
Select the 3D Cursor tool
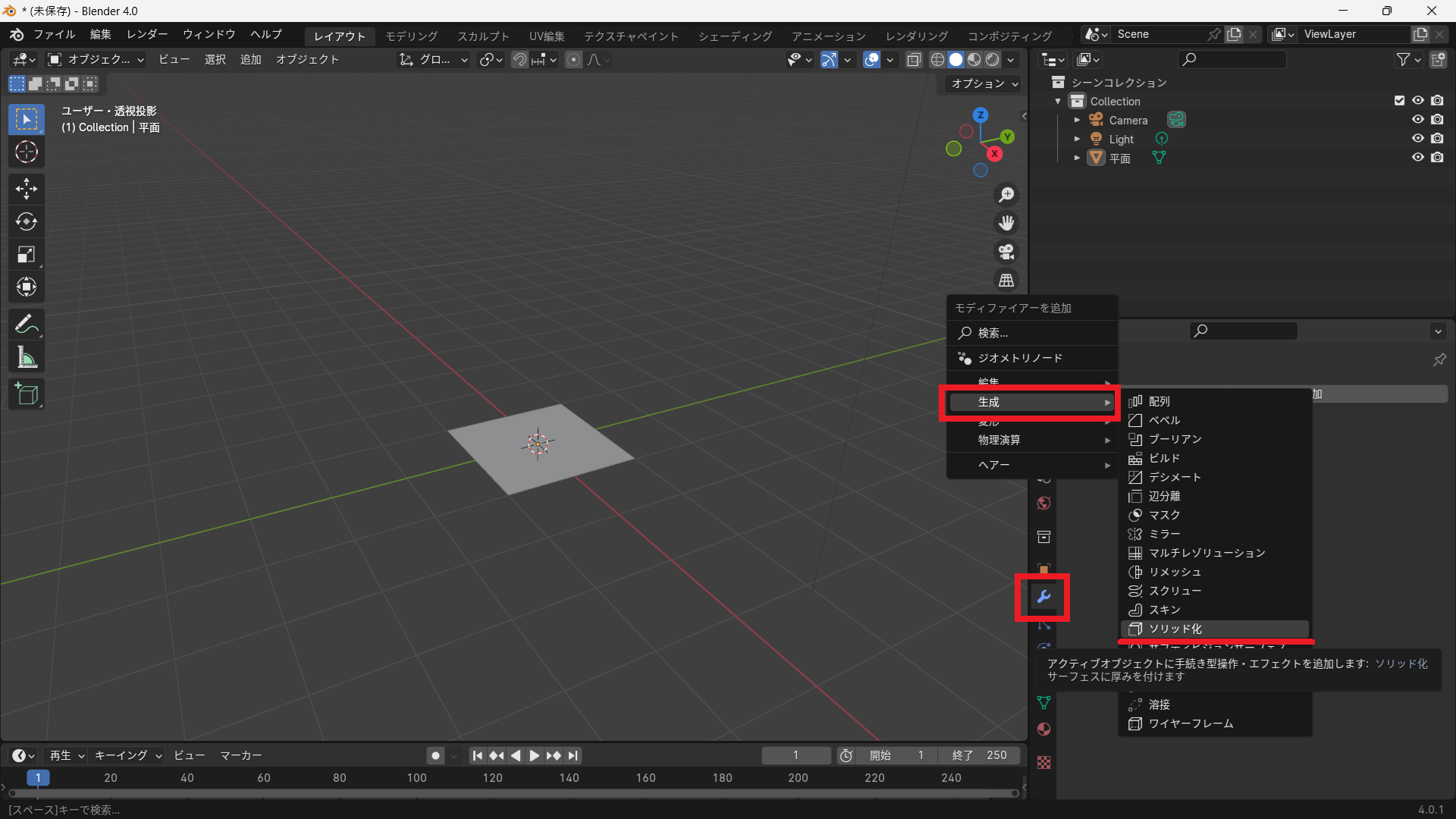(x=27, y=152)
